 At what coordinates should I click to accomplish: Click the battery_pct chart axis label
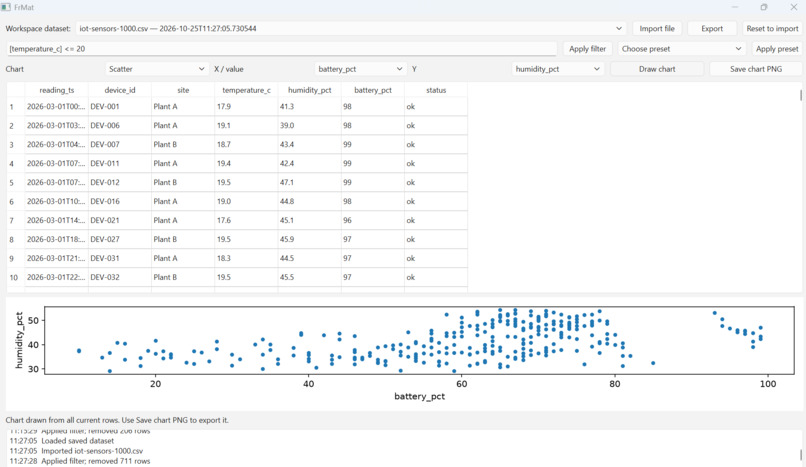point(419,397)
